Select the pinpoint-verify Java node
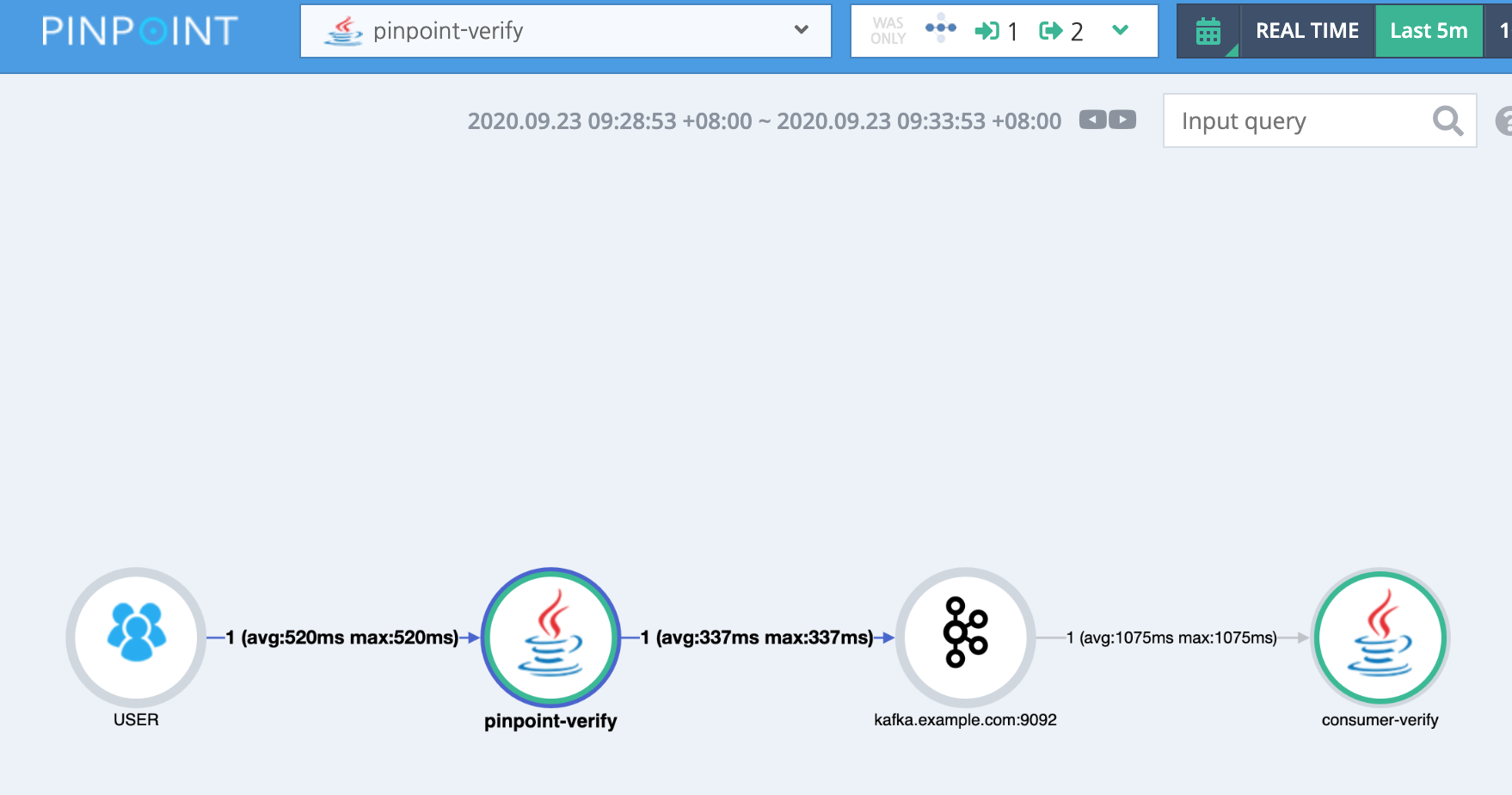 (550, 638)
